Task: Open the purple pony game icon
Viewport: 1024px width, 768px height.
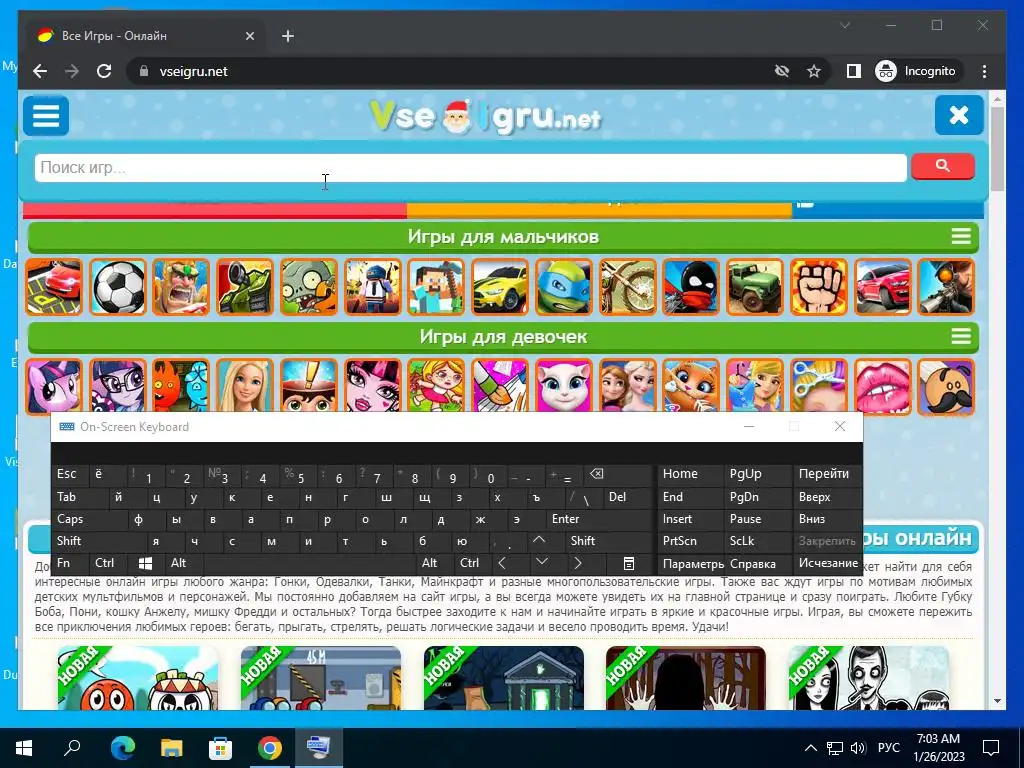Action: (x=54, y=387)
